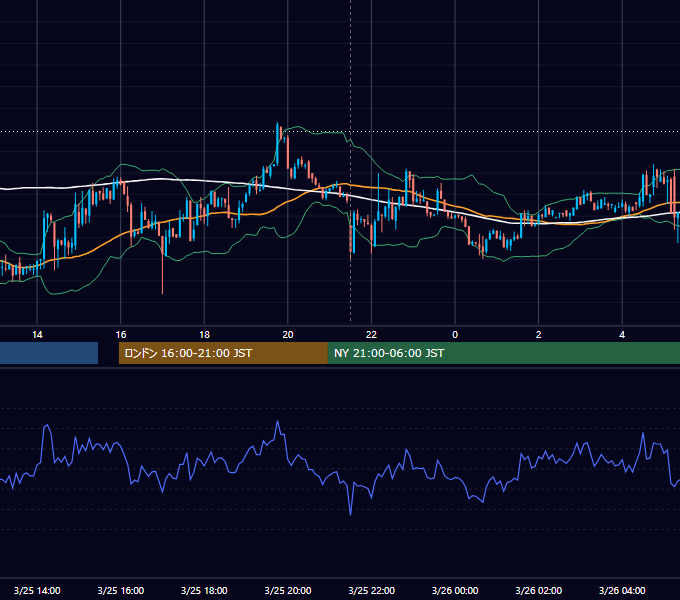
Task: Click hour label 2 on price chart axis
Action: coord(538,335)
